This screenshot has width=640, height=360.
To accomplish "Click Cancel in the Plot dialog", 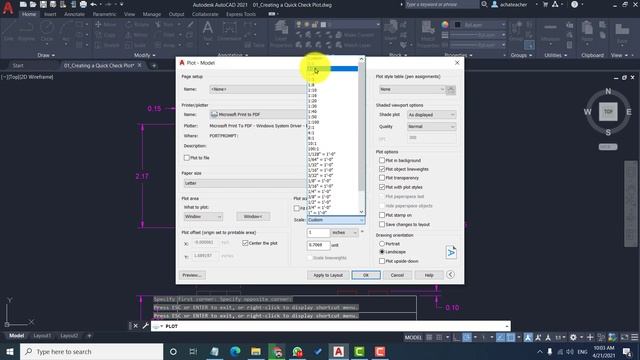I will tap(397, 275).
